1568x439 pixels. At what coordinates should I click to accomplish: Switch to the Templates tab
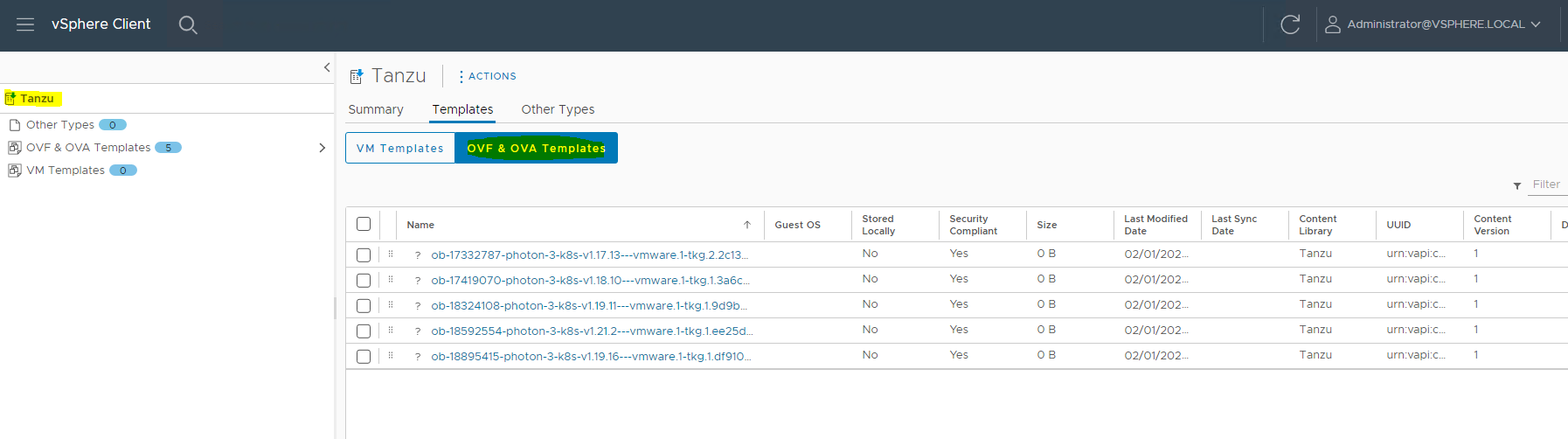(x=462, y=109)
